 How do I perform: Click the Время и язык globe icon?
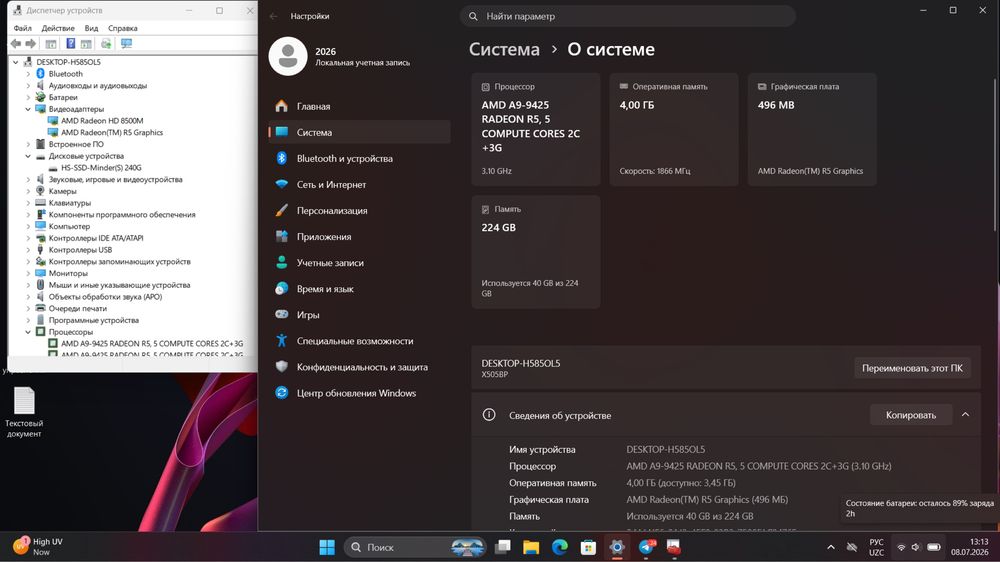282,289
